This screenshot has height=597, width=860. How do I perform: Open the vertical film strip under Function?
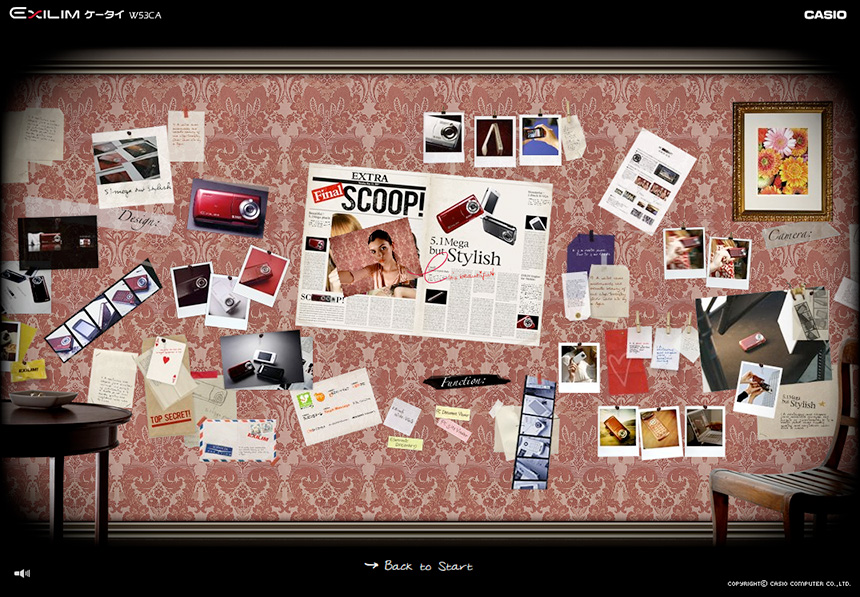(x=534, y=433)
